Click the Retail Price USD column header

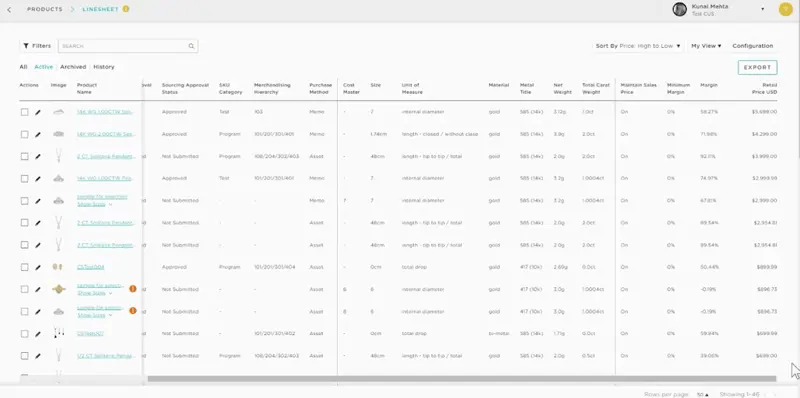coord(764,88)
